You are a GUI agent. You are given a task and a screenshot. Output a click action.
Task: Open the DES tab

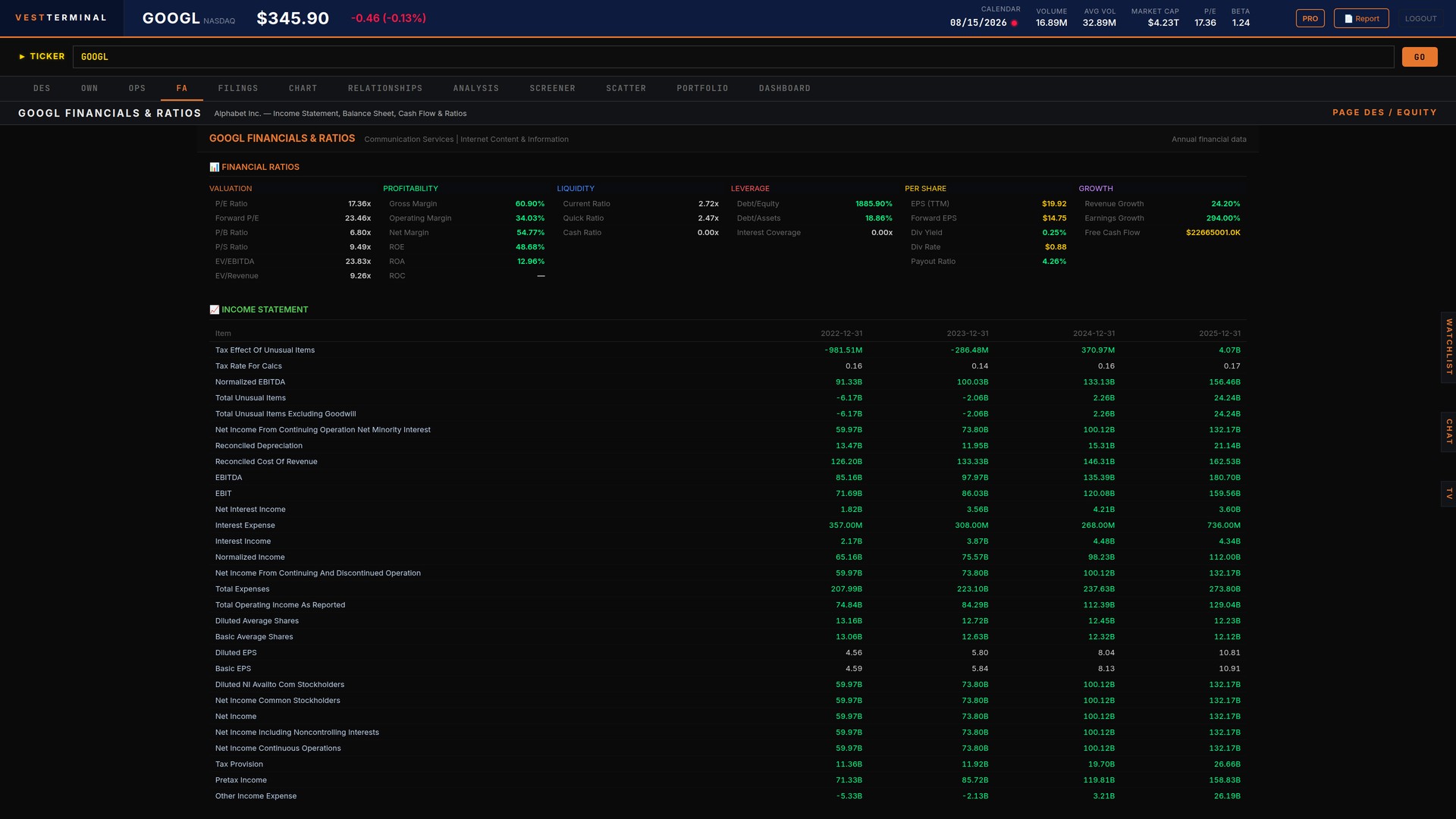click(x=42, y=89)
